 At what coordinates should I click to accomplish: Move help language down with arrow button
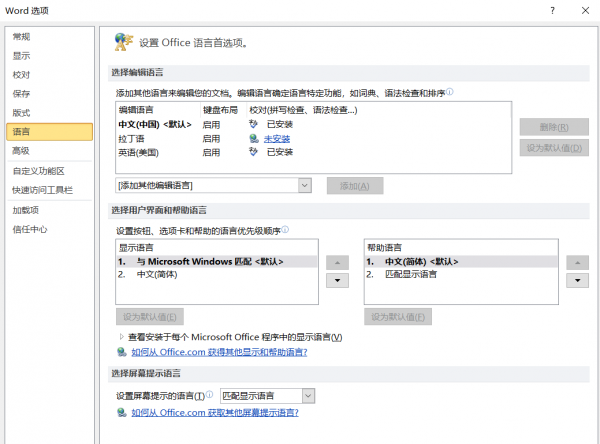pos(577,280)
